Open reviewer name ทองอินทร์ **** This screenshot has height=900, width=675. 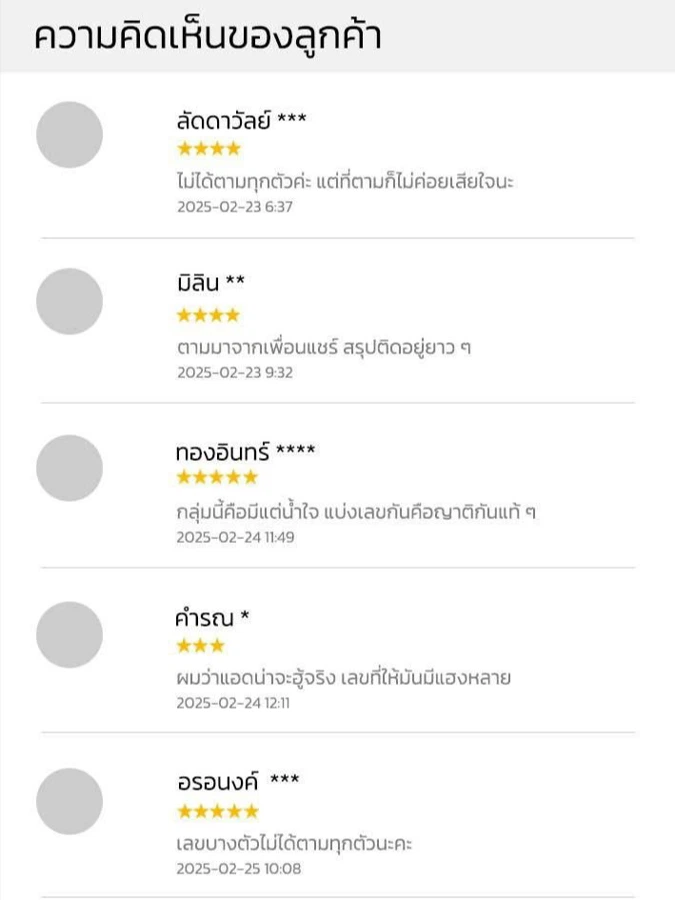pos(245,451)
